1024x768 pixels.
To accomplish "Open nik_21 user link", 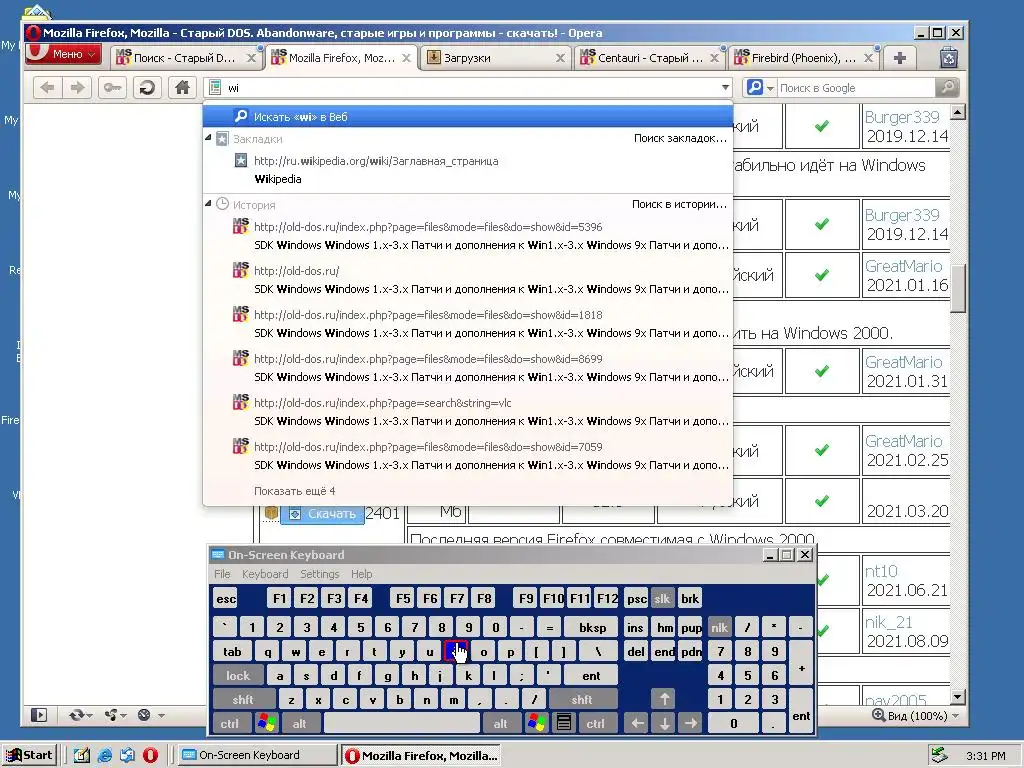I will click(x=888, y=622).
